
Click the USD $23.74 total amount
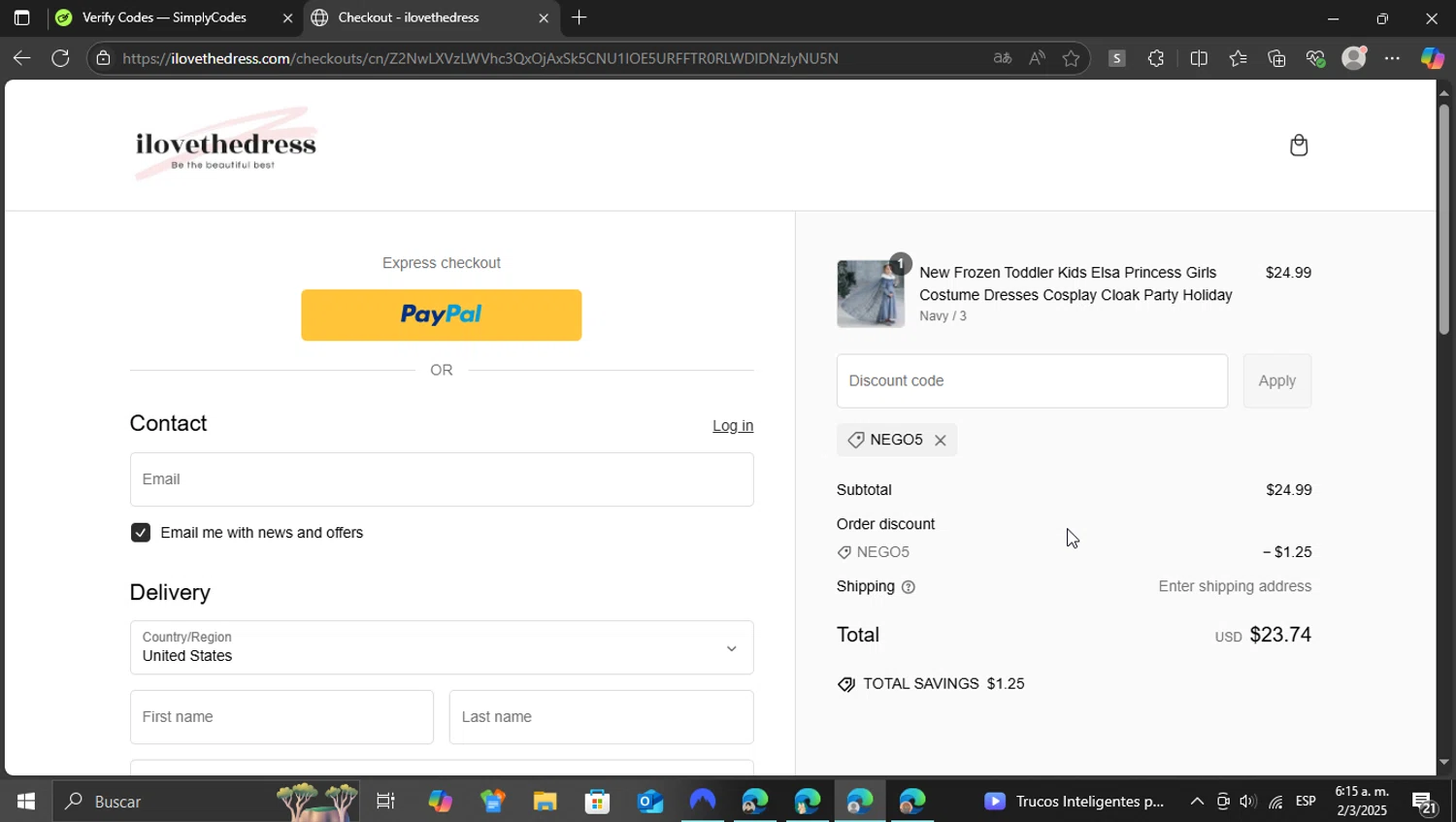click(x=1263, y=636)
